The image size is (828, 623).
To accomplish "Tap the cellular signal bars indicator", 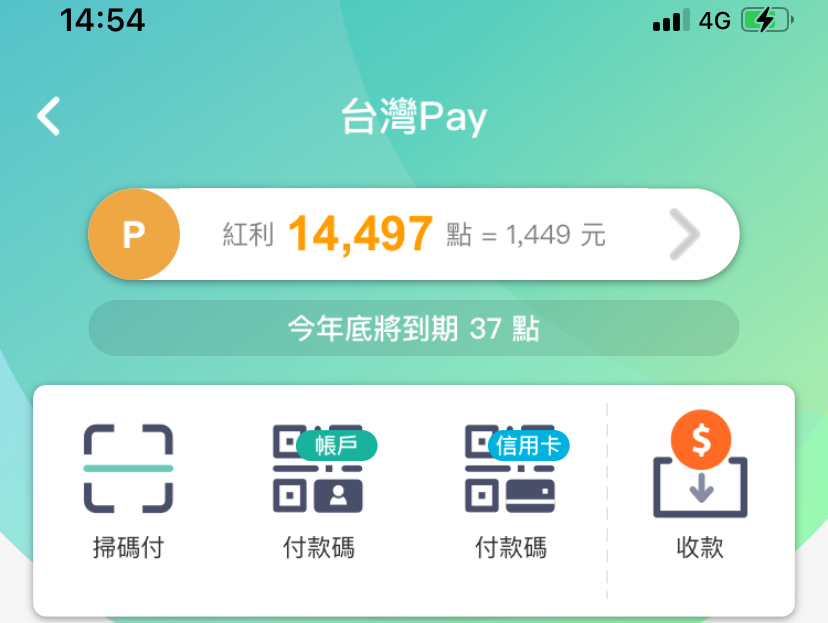I will (671, 21).
